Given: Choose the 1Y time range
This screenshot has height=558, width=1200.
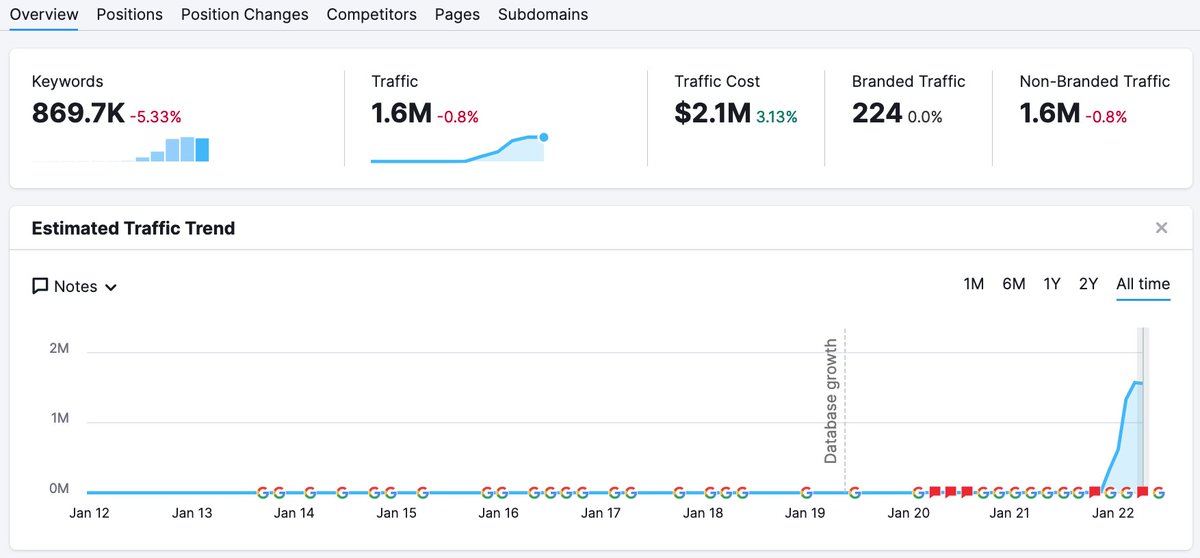Looking at the screenshot, I should pos(1052,284).
